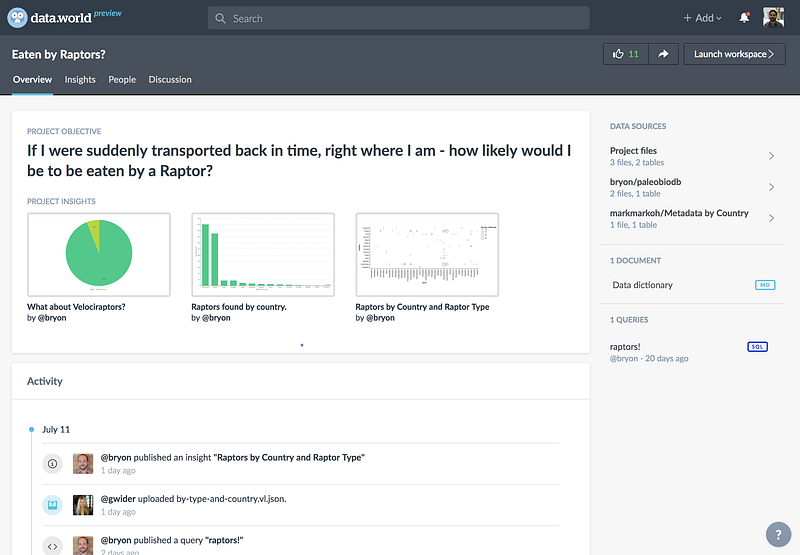Expand markmarkoh/Metadata by Country chevron

click(x=771, y=218)
